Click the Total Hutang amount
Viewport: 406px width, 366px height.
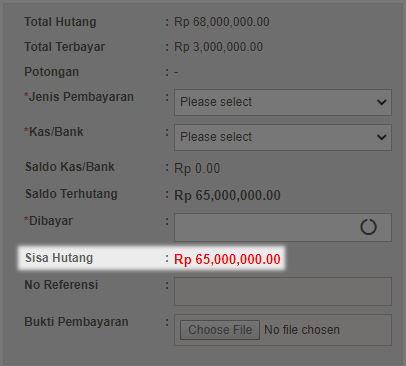click(222, 22)
